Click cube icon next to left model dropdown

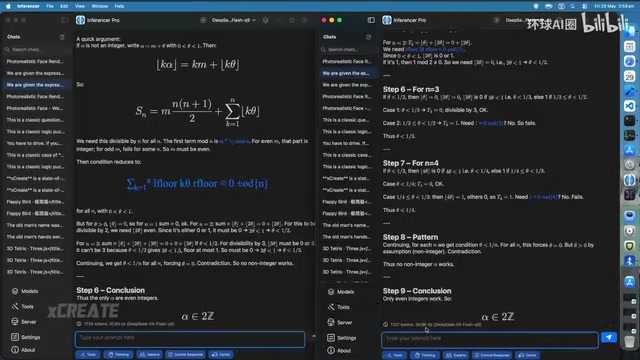(266, 20)
